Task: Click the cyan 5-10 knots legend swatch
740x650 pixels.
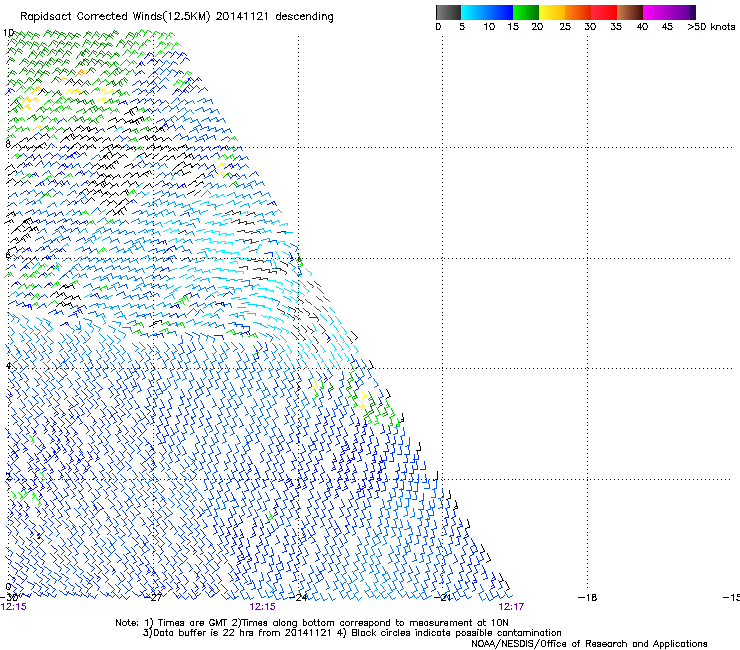Action: (474, 12)
